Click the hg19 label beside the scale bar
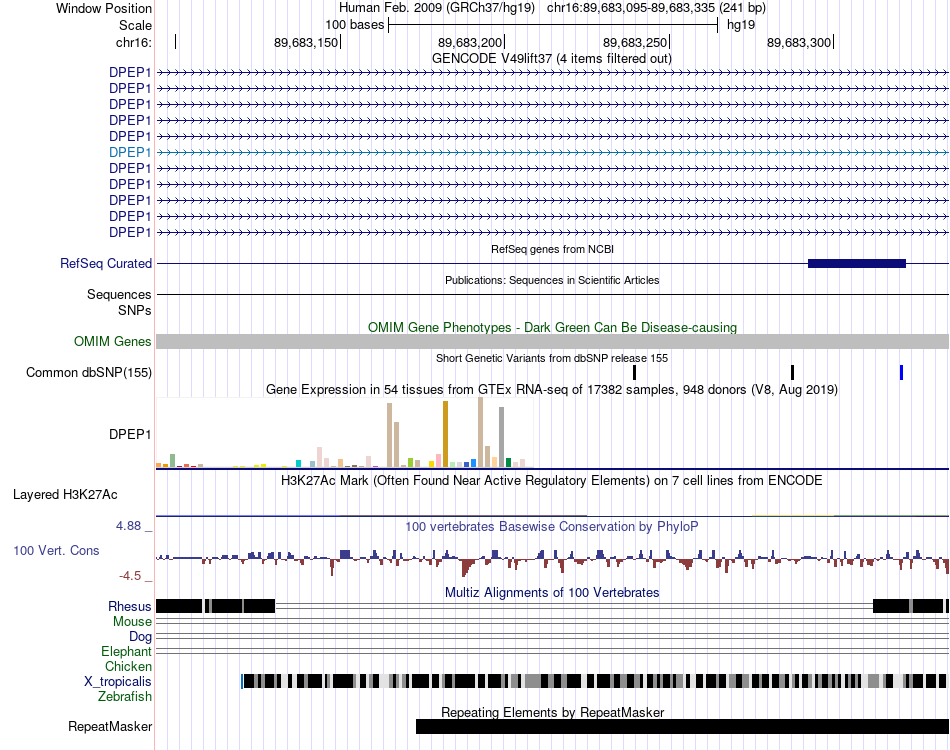The height and width of the screenshot is (750, 950). tap(741, 25)
